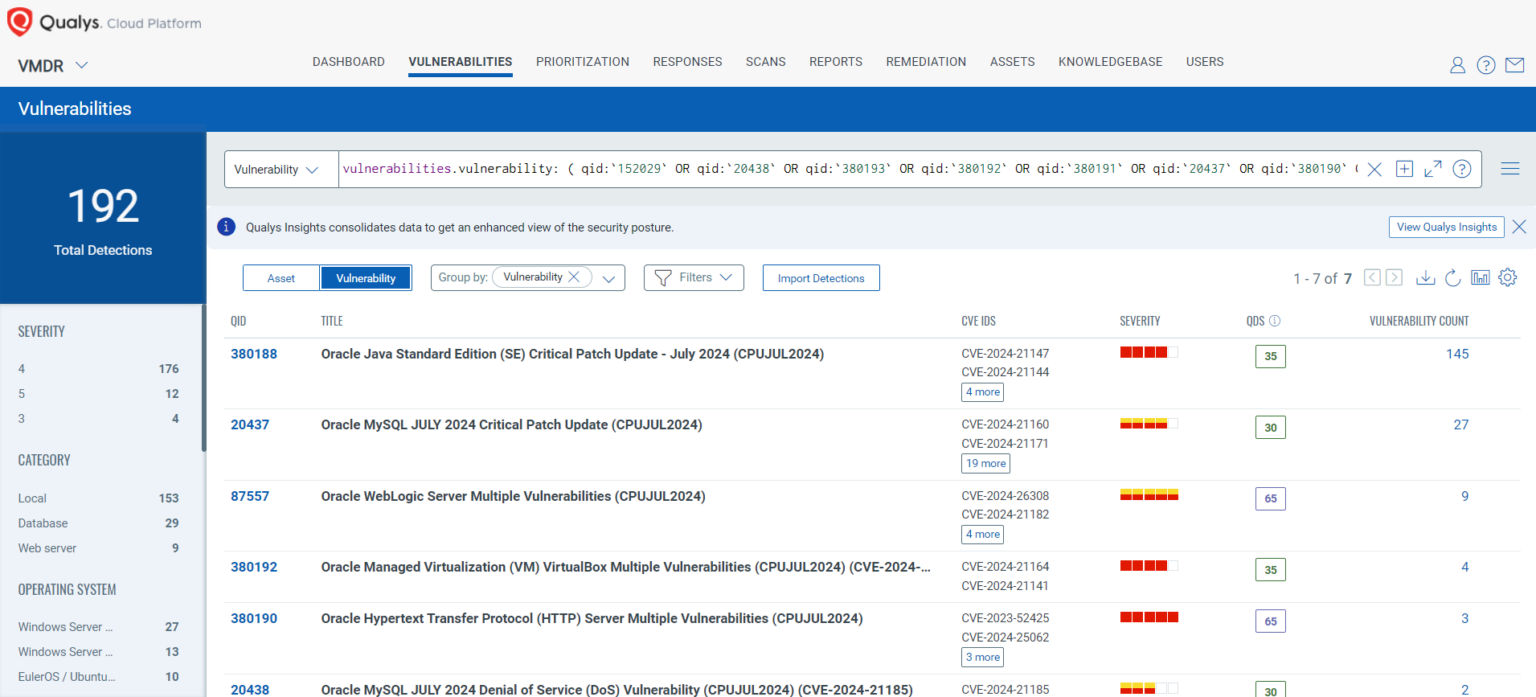Select the Vulnerability grouping toggle
Image resolution: width=1536 pixels, height=697 pixels.
point(366,278)
